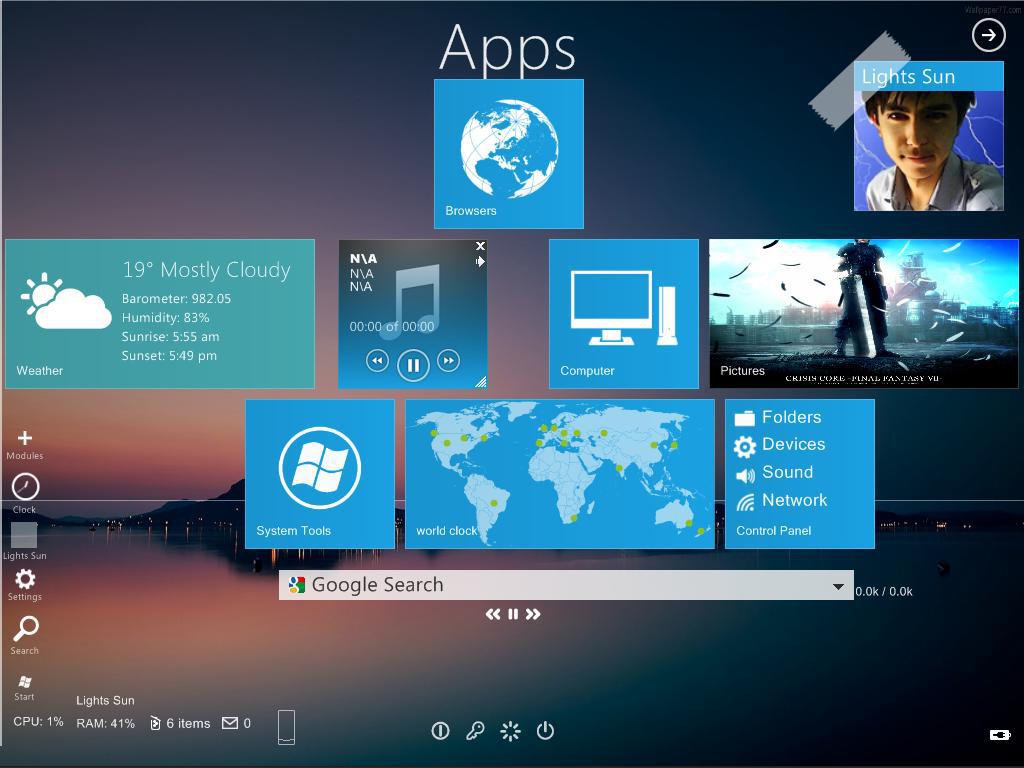Open Folders in Control Panel tile

(791, 417)
